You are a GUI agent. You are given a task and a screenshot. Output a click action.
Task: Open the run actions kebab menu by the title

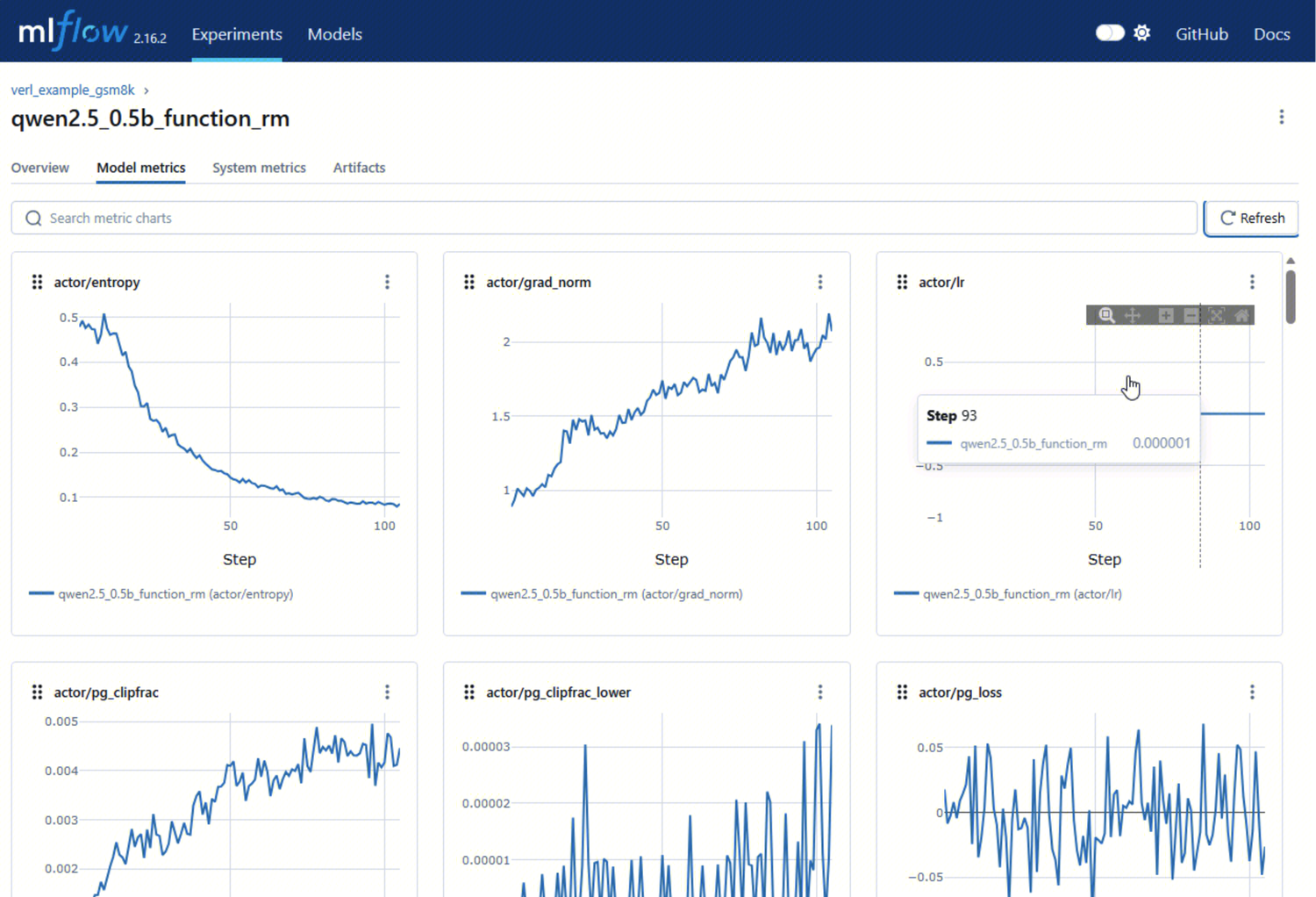point(1281,117)
